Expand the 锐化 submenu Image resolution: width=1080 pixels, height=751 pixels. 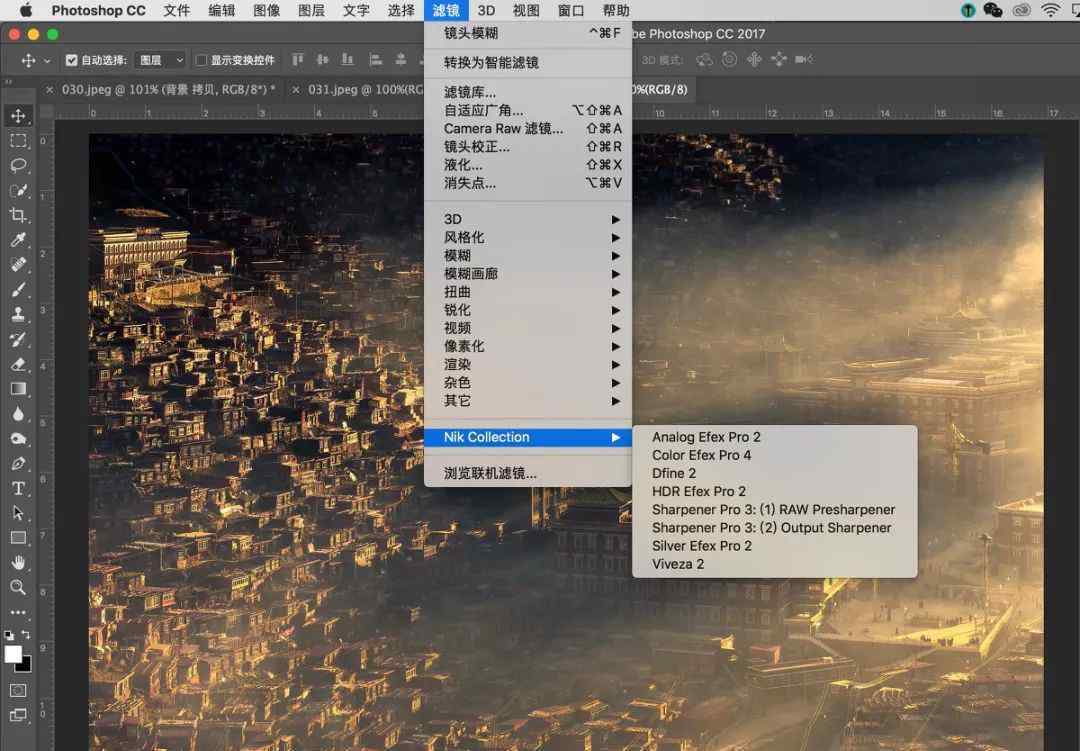[x=528, y=310]
